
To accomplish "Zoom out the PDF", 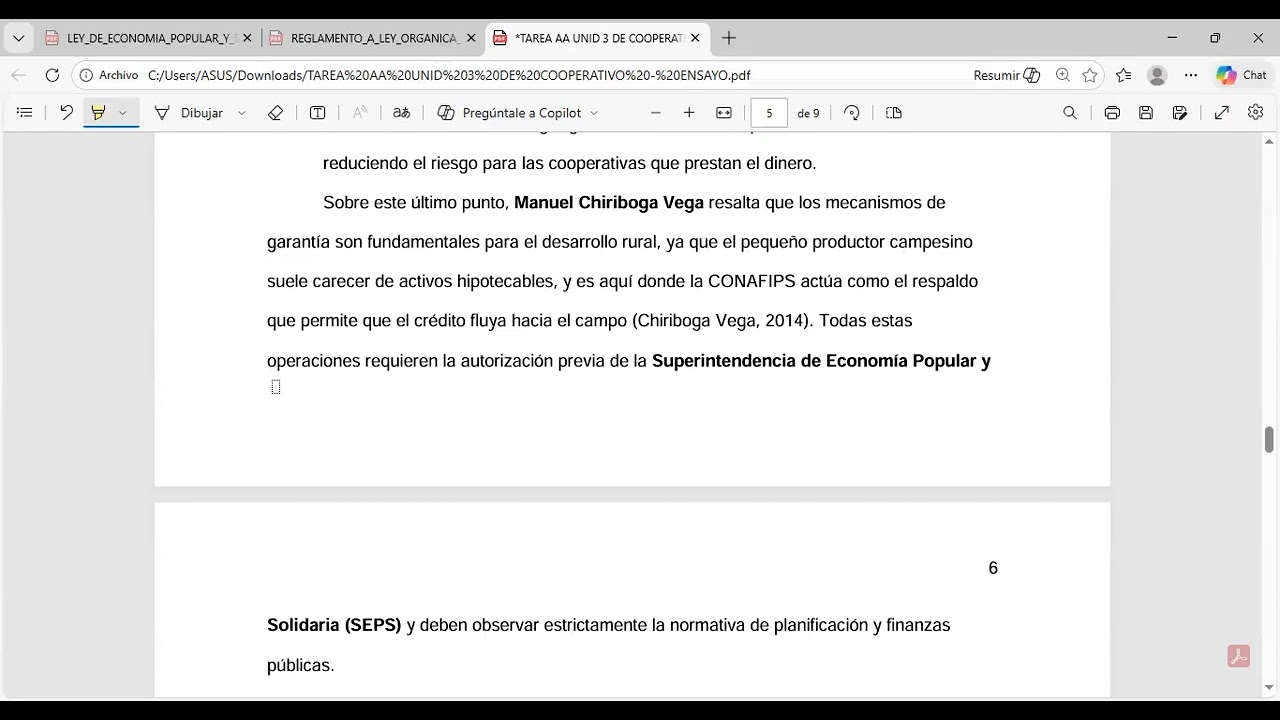I will (656, 113).
